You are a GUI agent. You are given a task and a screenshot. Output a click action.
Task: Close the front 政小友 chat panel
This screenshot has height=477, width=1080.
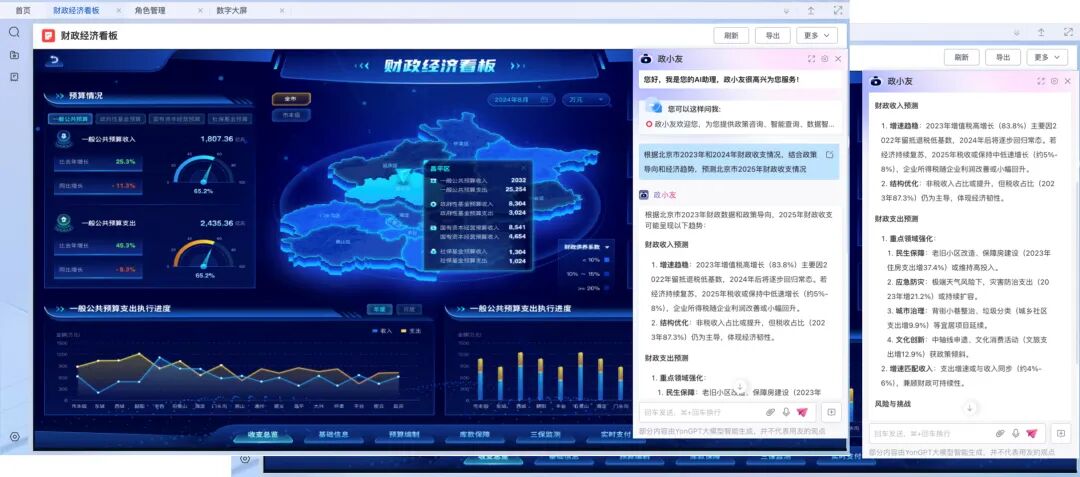pyautogui.click(x=838, y=59)
